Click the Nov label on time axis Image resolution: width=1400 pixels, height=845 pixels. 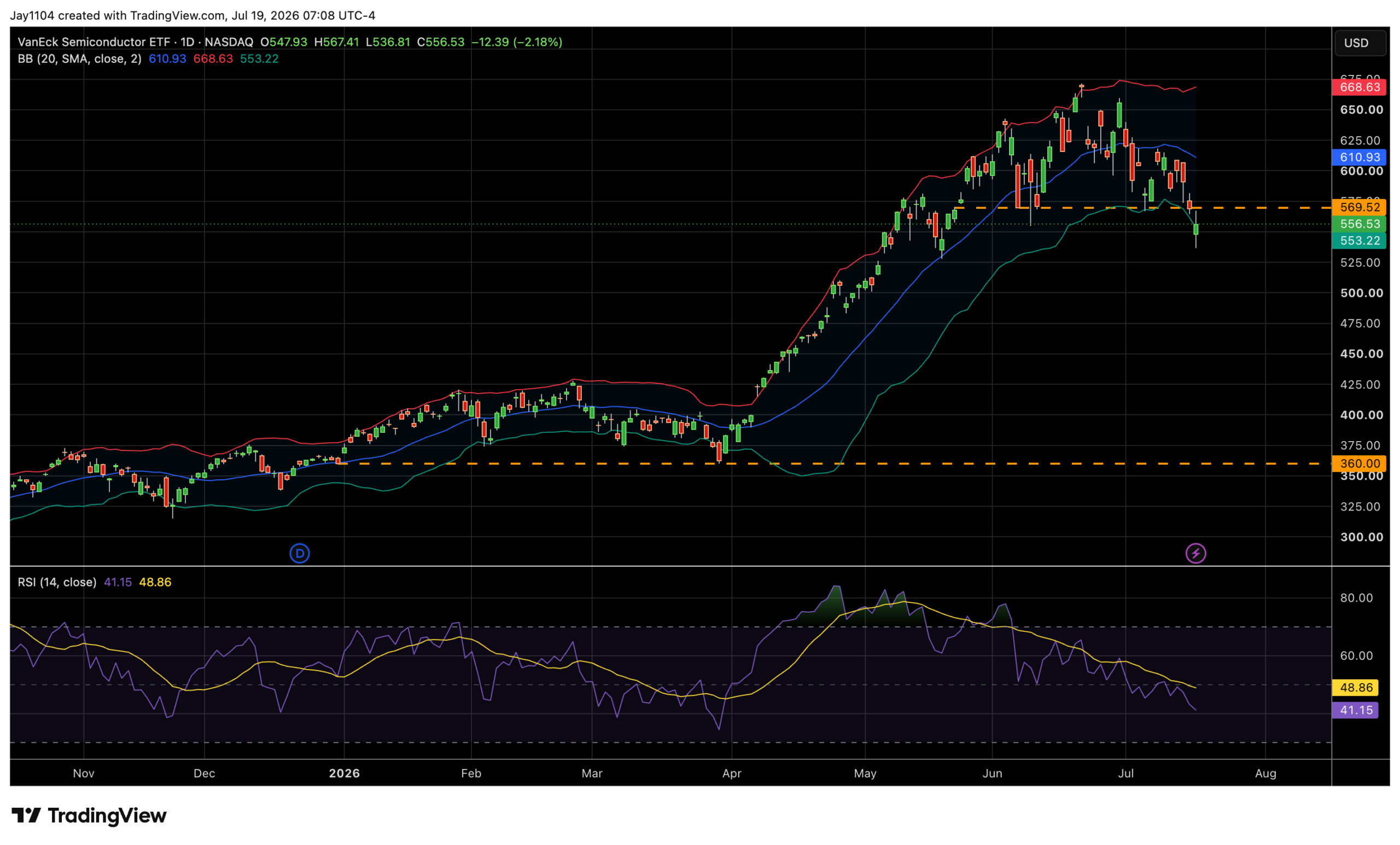coord(84,773)
